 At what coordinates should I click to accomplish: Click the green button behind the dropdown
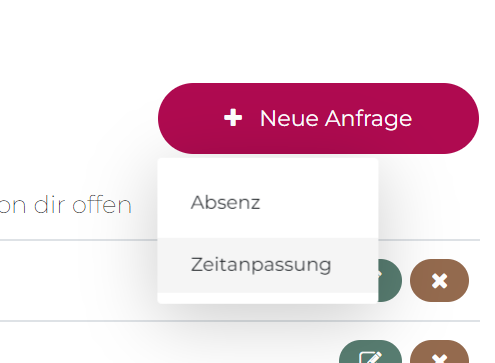coord(390,281)
